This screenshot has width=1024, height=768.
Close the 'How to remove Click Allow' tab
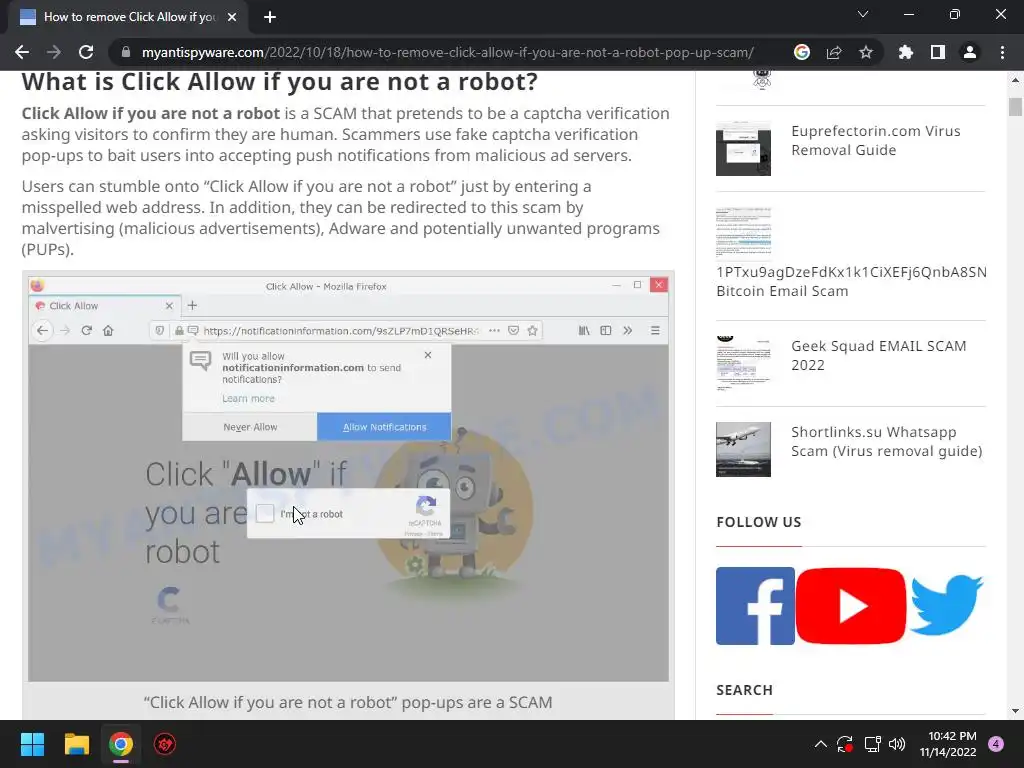(232, 17)
